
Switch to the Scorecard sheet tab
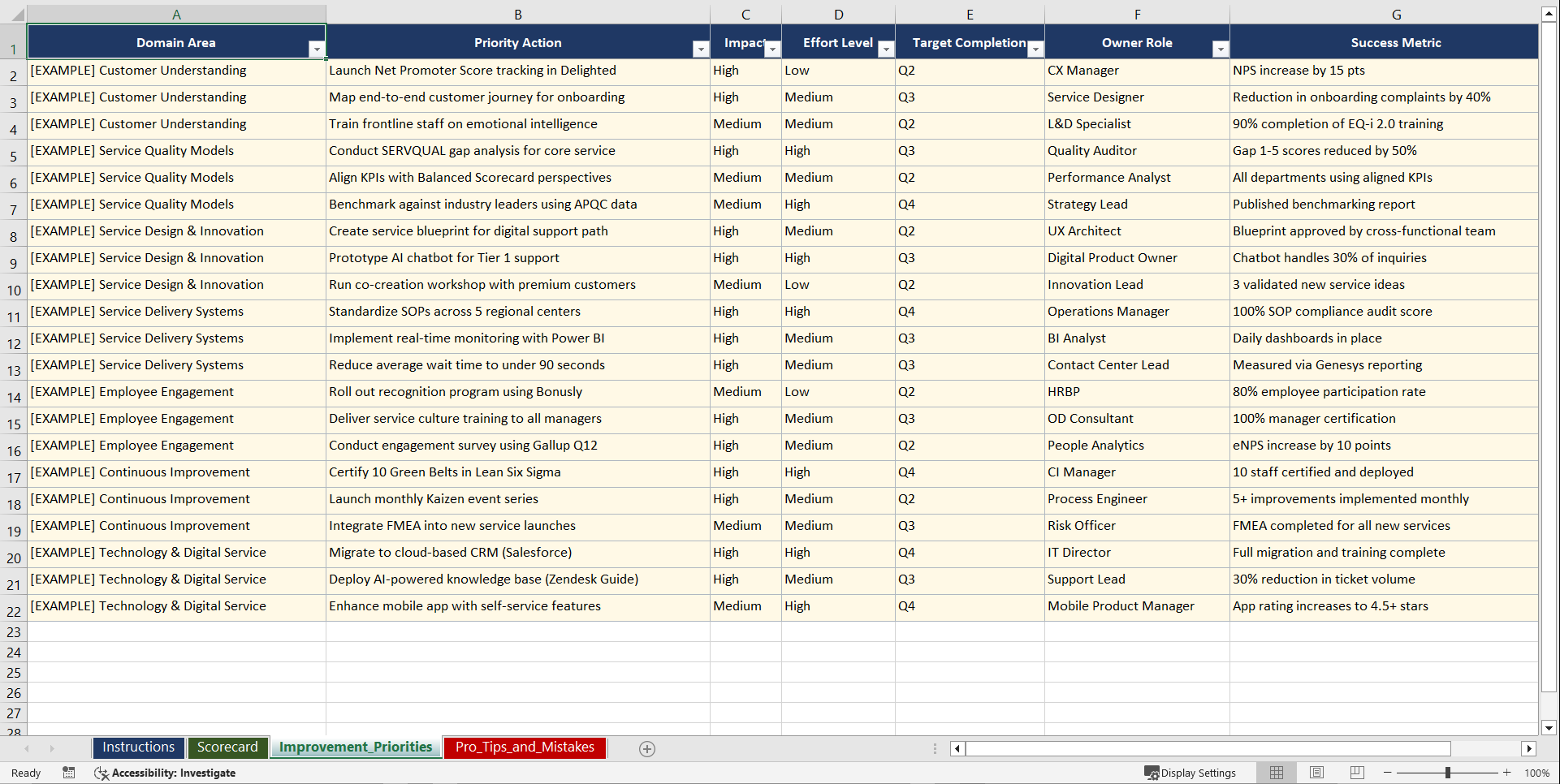tap(227, 747)
